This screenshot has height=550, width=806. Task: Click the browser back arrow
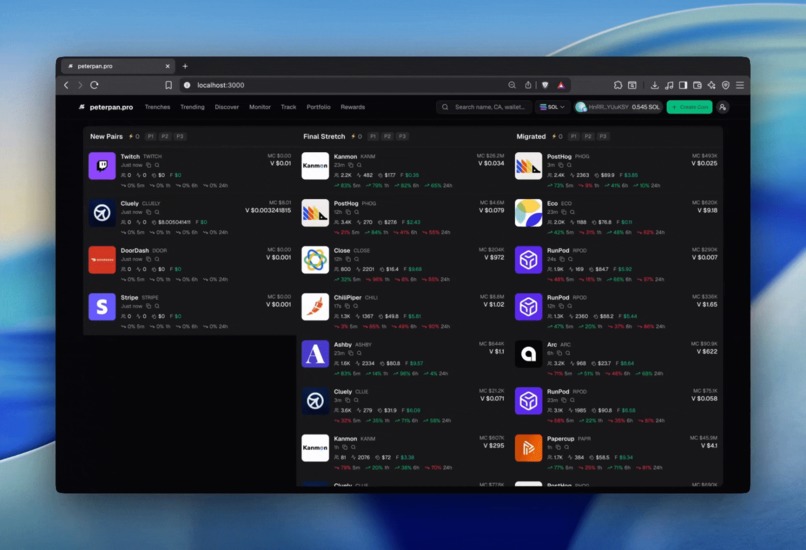point(66,85)
